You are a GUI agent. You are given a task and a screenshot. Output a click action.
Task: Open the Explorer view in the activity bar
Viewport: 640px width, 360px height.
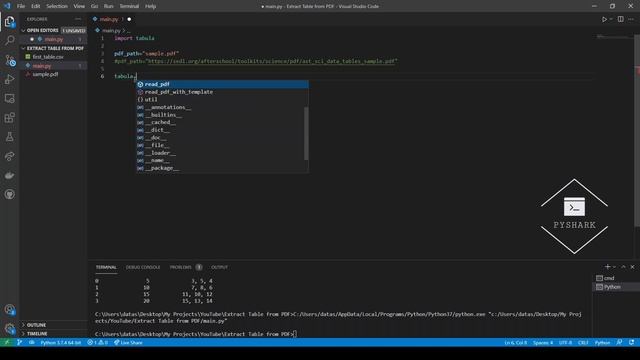click(9, 21)
